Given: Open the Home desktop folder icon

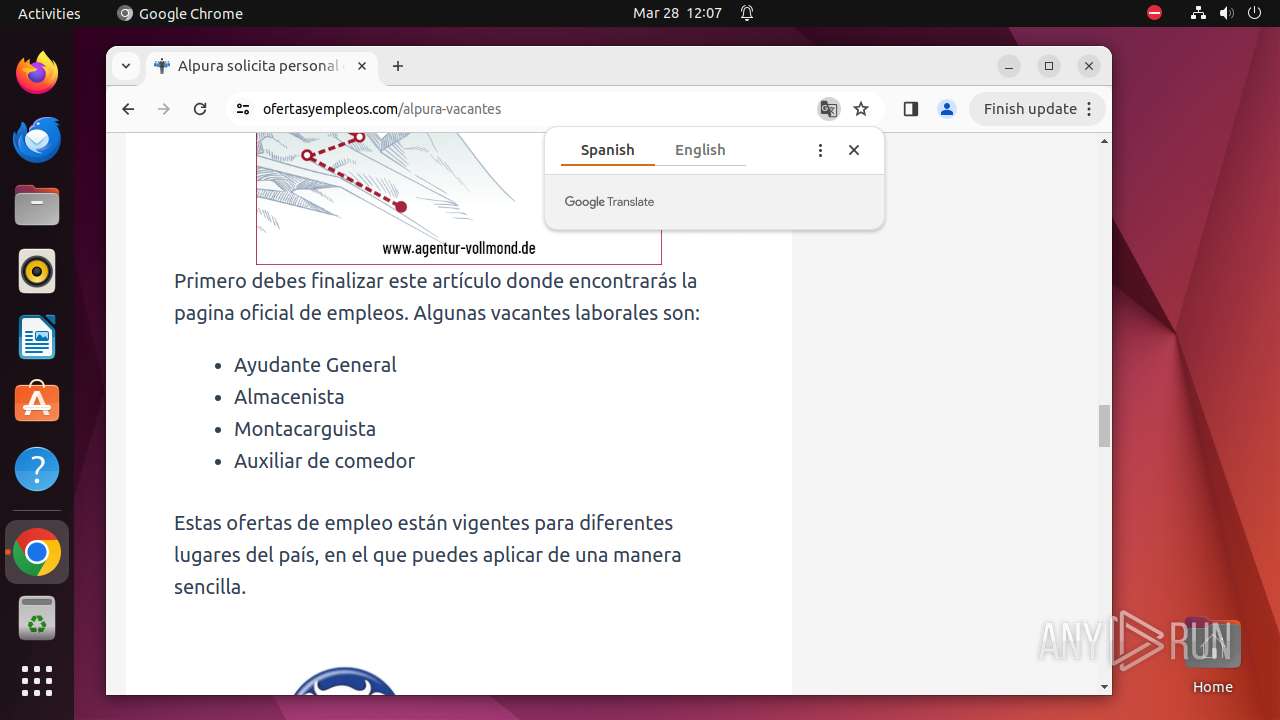Looking at the screenshot, I should point(1212,656).
